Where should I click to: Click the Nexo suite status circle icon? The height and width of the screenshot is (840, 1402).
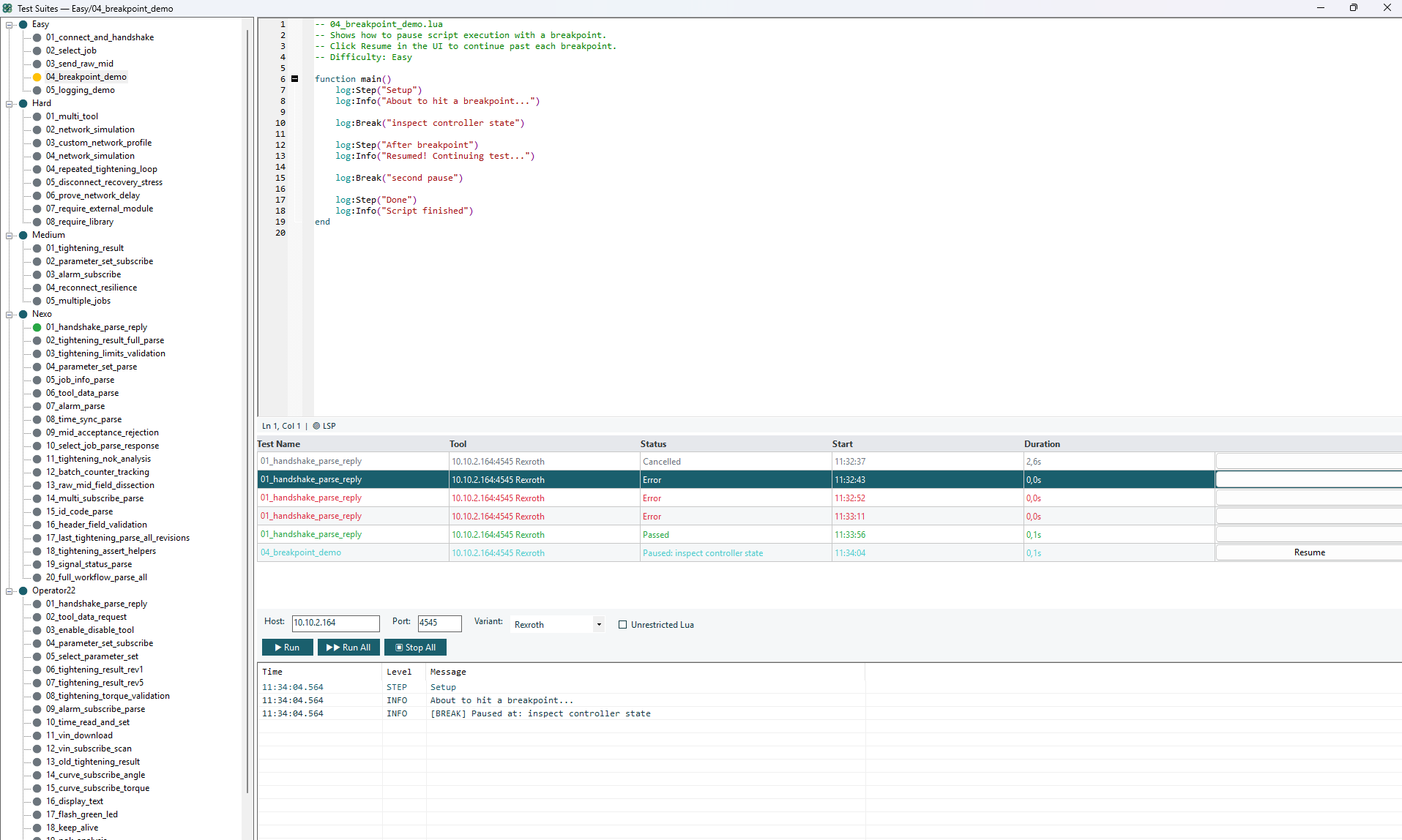pos(23,314)
